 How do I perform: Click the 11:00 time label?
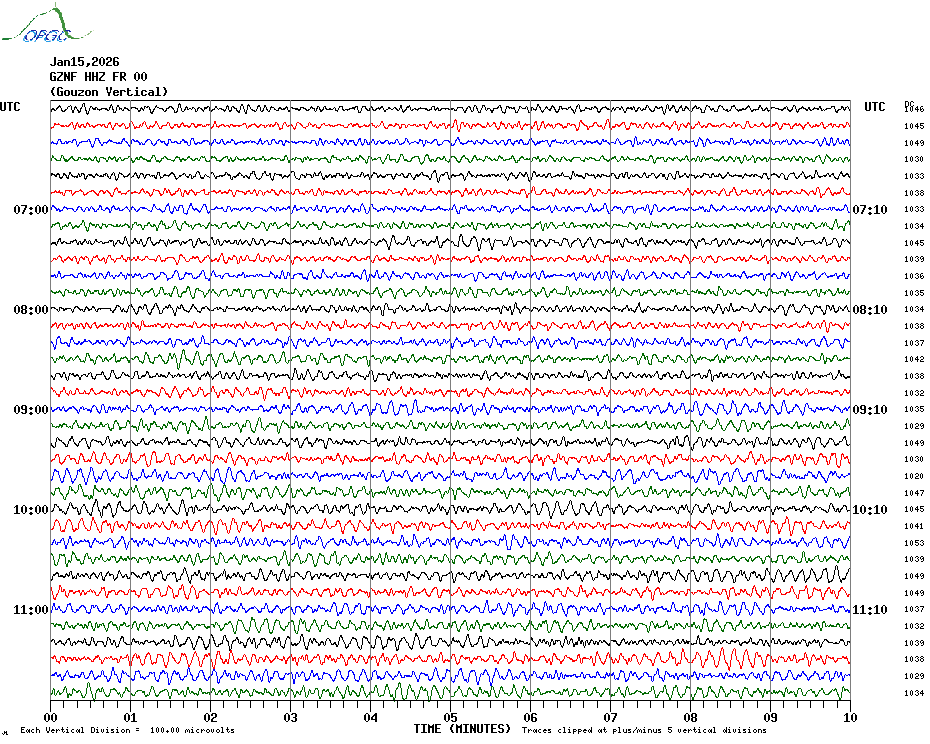pos(31,610)
